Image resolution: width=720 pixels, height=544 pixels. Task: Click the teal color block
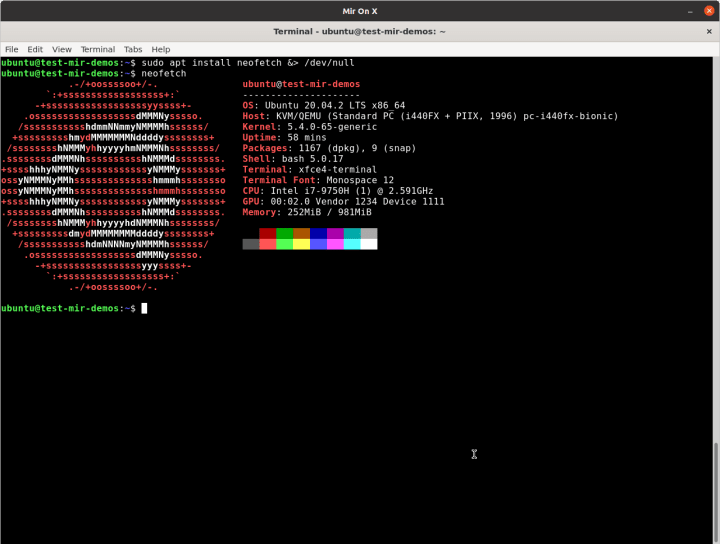point(352,233)
